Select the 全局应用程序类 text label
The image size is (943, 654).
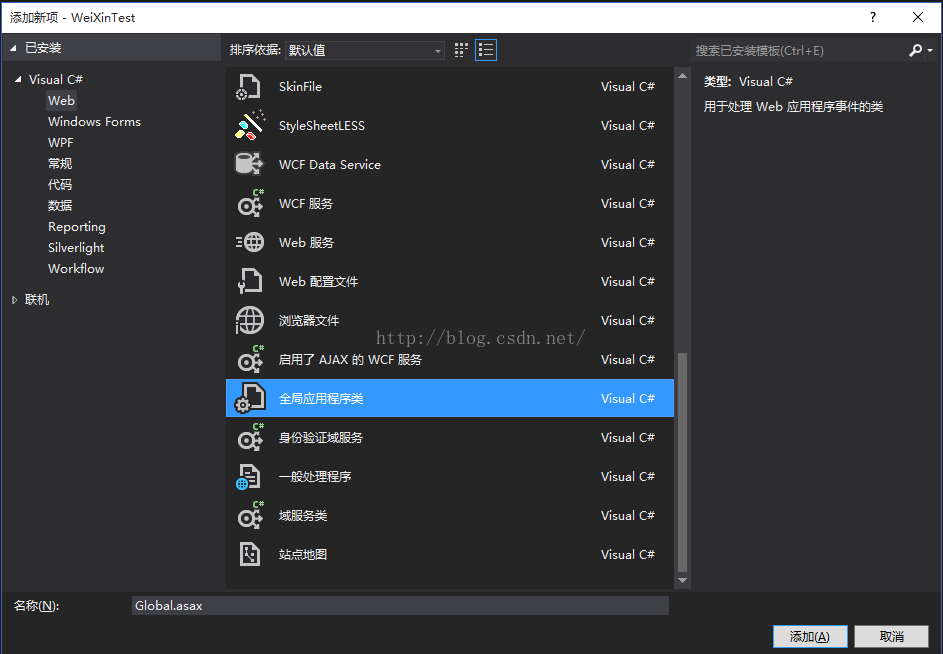(x=321, y=398)
